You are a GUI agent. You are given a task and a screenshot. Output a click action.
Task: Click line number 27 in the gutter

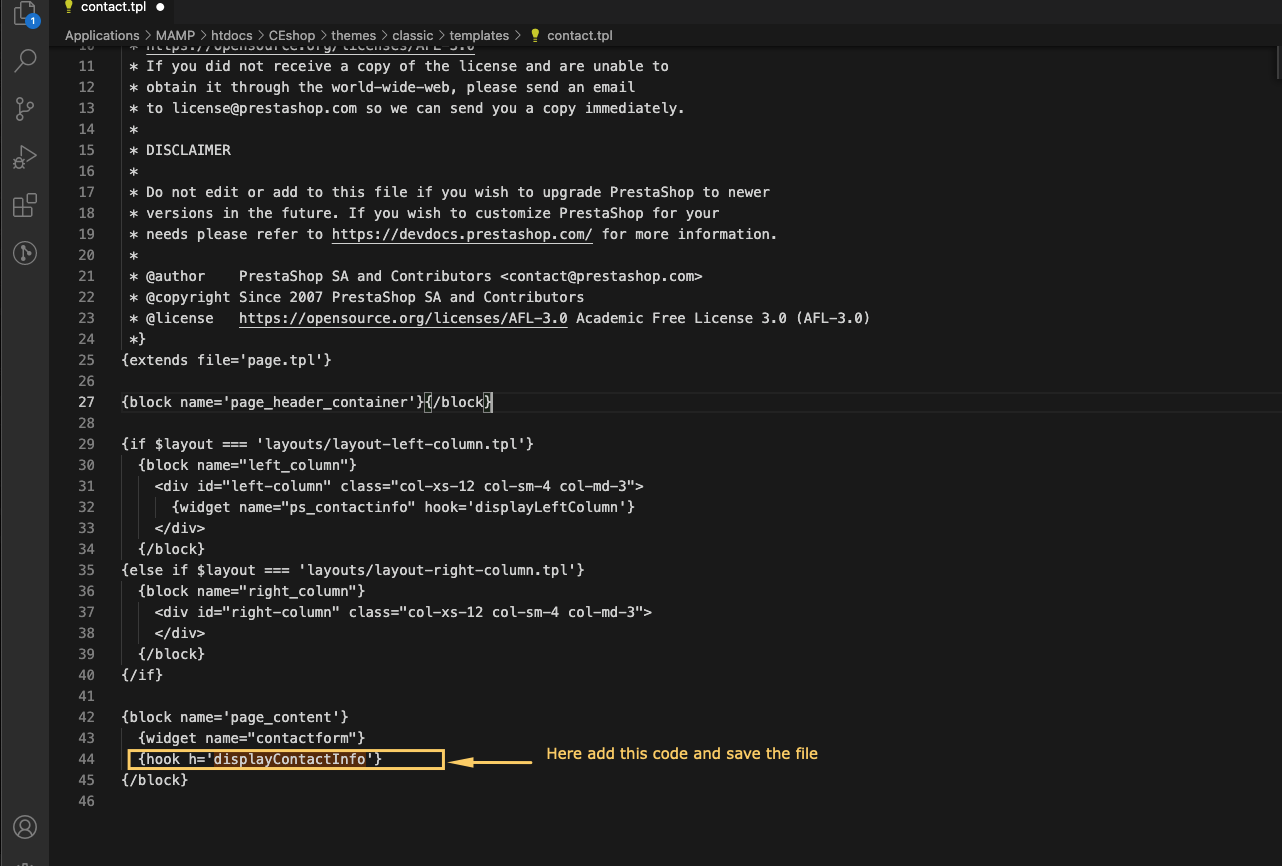(86, 402)
